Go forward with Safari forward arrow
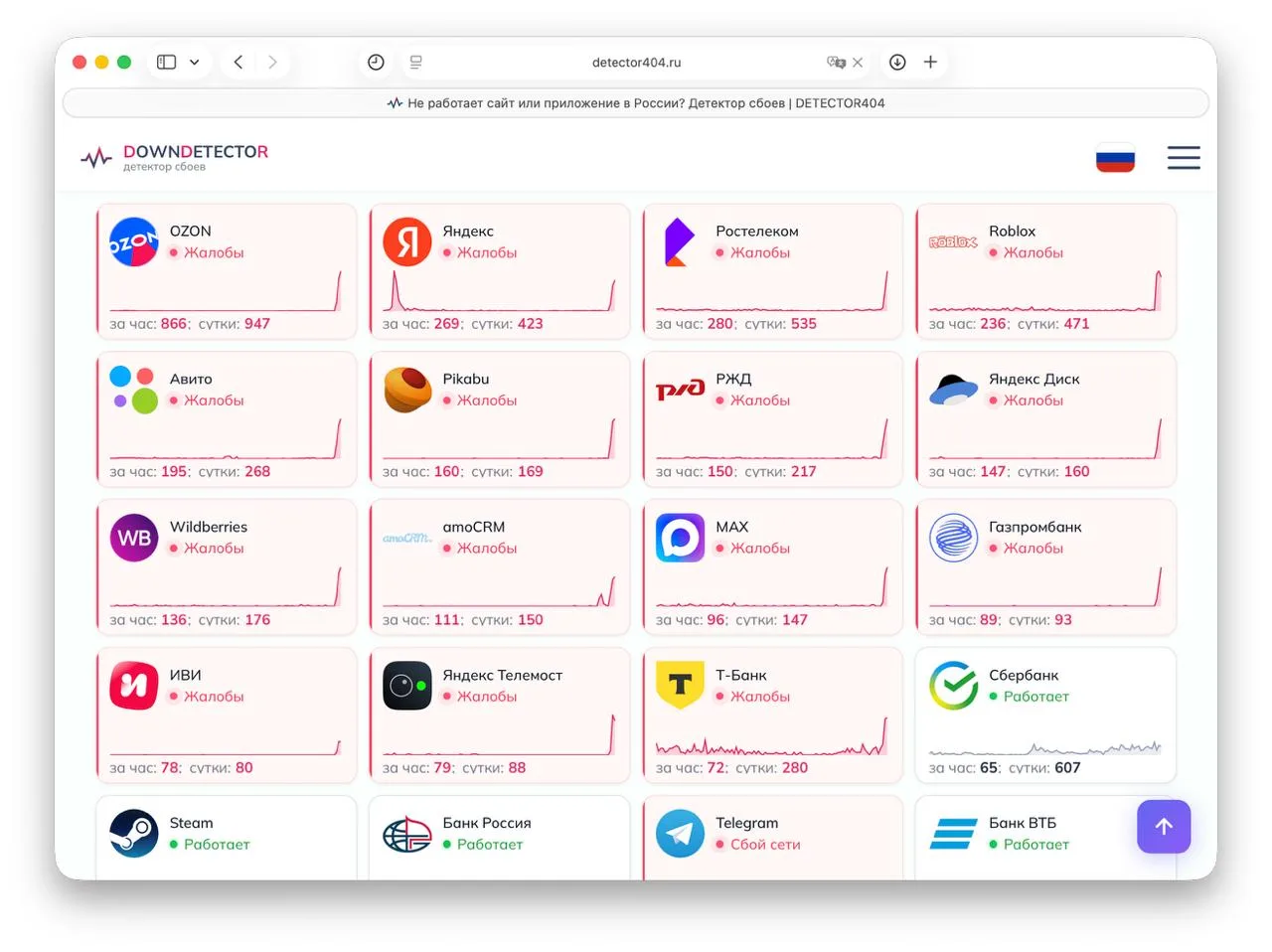 pyautogui.click(x=272, y=62)
